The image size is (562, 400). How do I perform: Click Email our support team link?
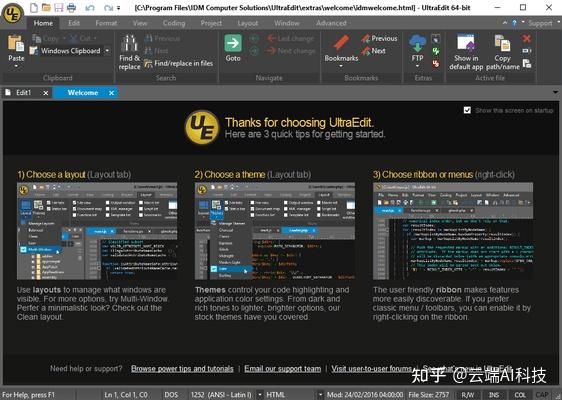(x=283, y=369)
